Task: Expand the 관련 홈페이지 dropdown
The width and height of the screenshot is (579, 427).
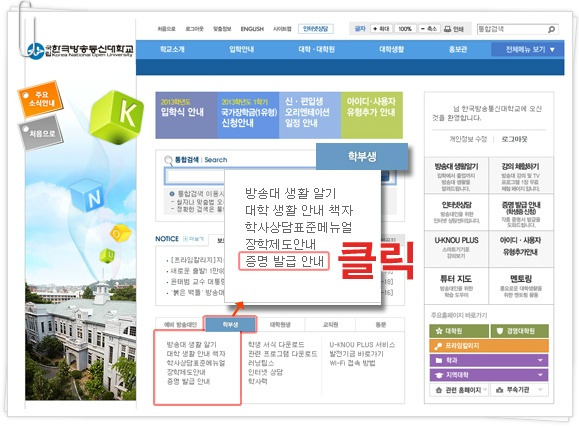Action: [459, 390]
